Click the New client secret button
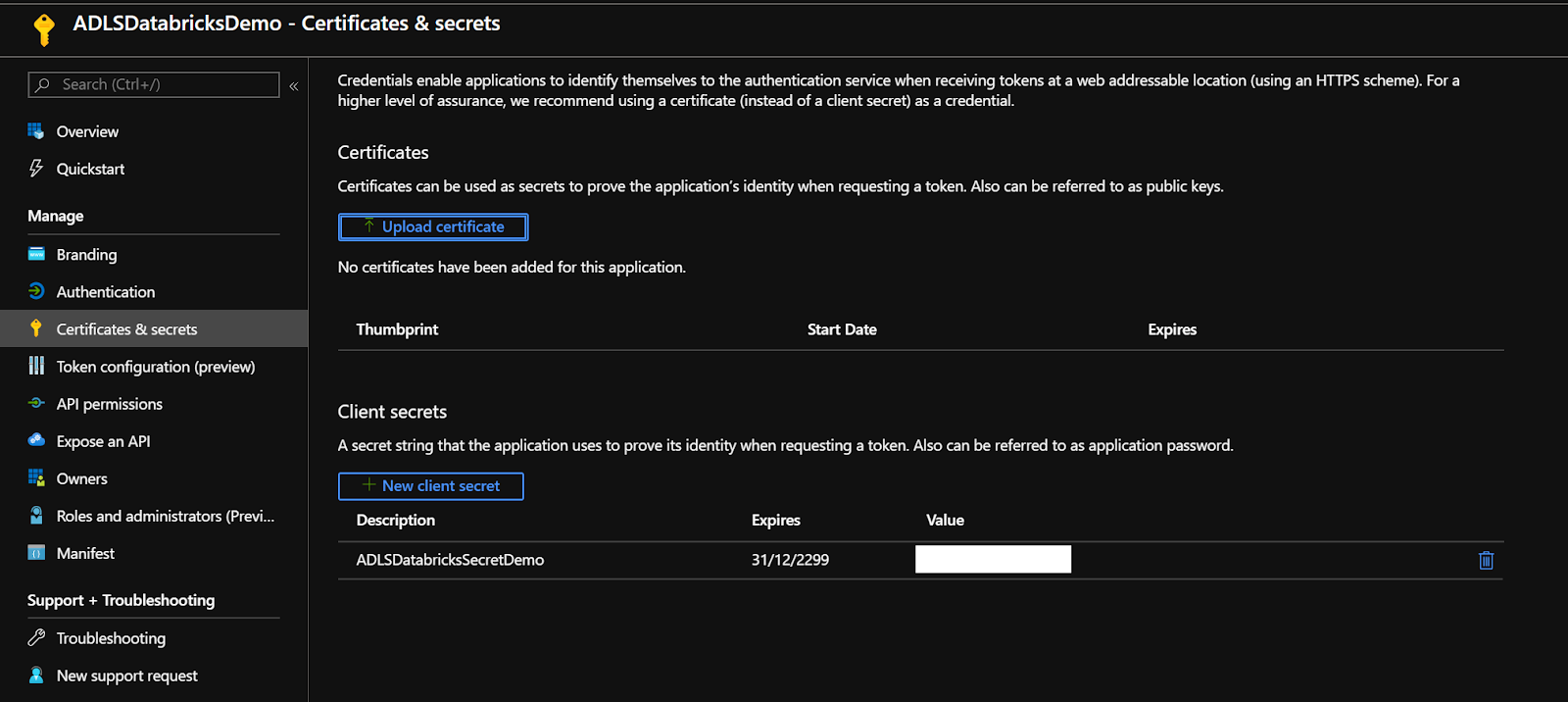 pos(431,485)
